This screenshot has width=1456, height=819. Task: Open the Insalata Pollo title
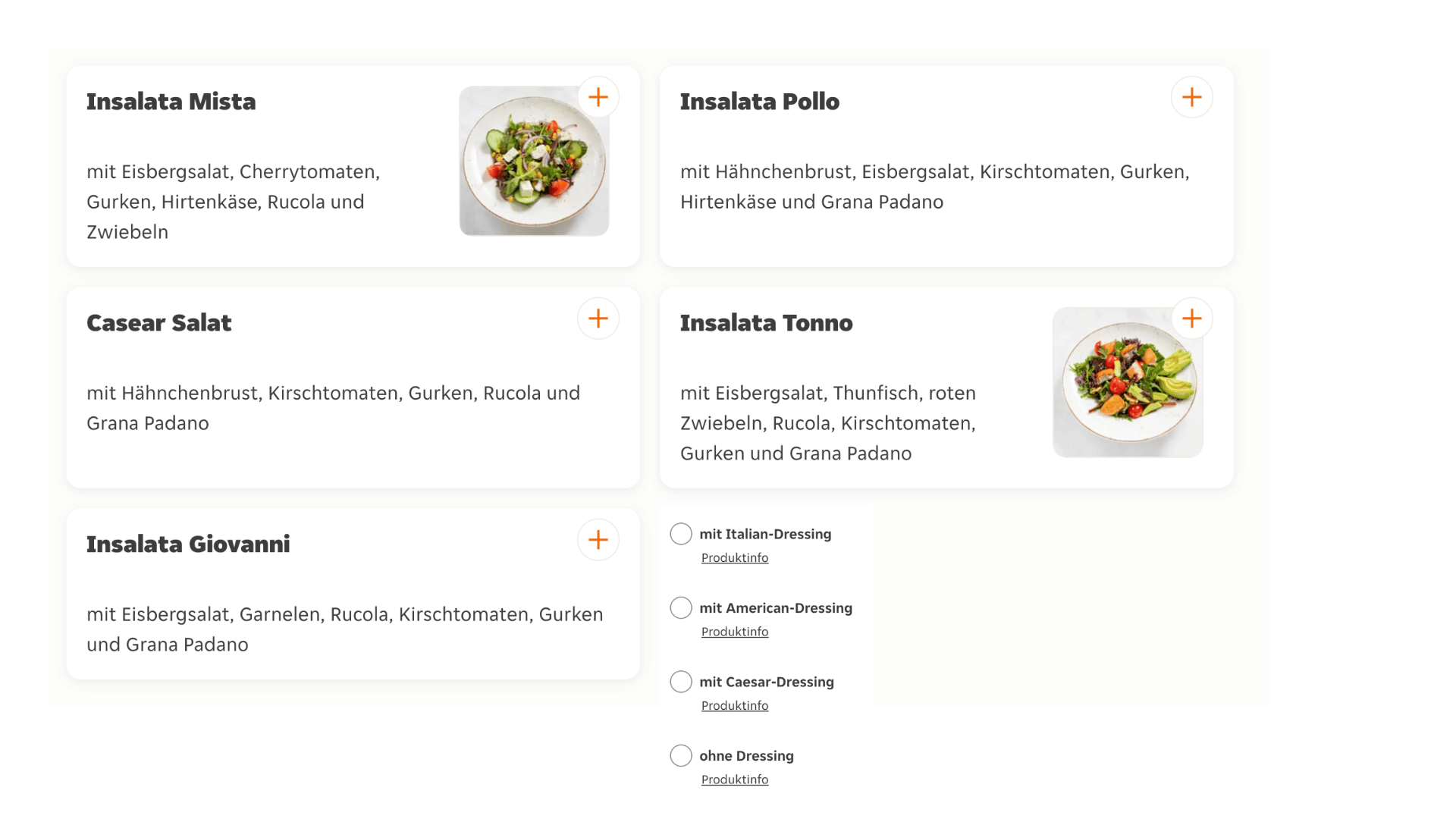pyautogui.click(x=760, y=102)
